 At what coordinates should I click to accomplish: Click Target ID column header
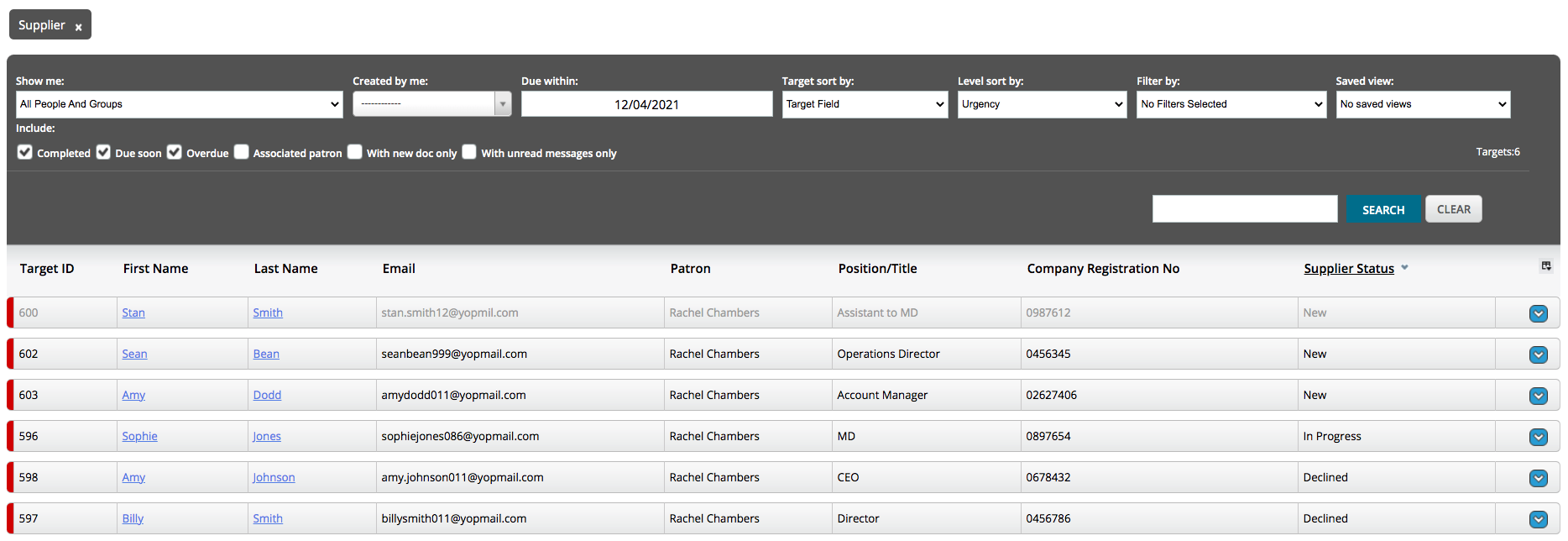(47, 269)
